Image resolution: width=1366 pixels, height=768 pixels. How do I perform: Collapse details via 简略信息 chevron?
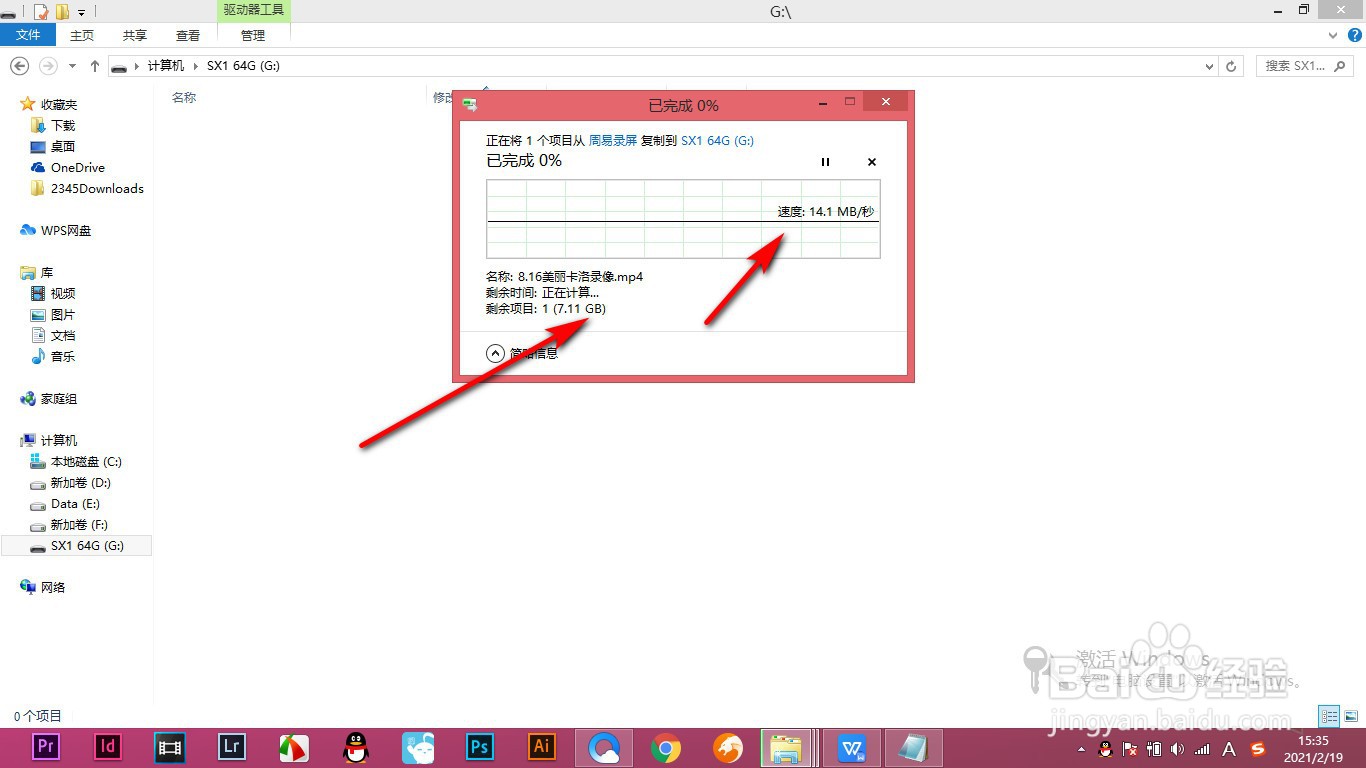[x=495, y=353]
